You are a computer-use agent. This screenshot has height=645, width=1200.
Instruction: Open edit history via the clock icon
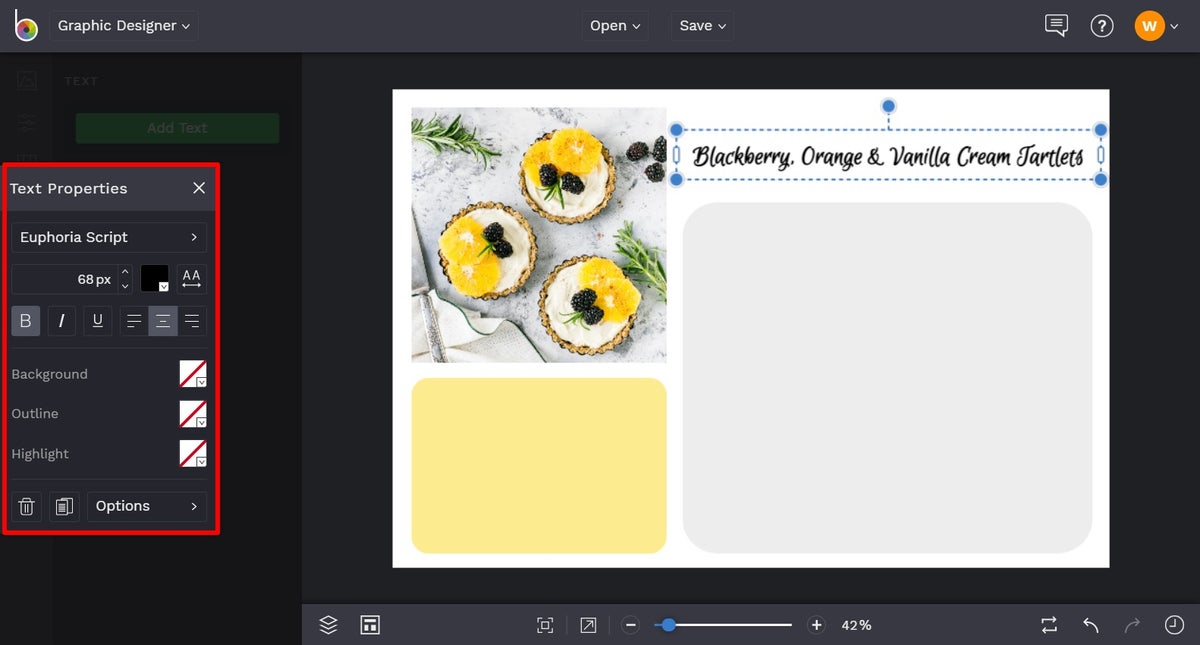[1175, 624]
